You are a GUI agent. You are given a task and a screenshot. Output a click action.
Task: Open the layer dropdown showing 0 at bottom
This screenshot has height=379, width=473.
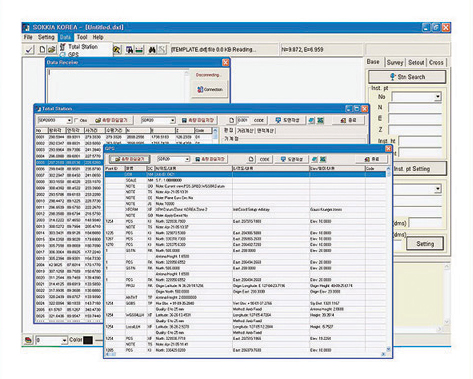[64, 340]
